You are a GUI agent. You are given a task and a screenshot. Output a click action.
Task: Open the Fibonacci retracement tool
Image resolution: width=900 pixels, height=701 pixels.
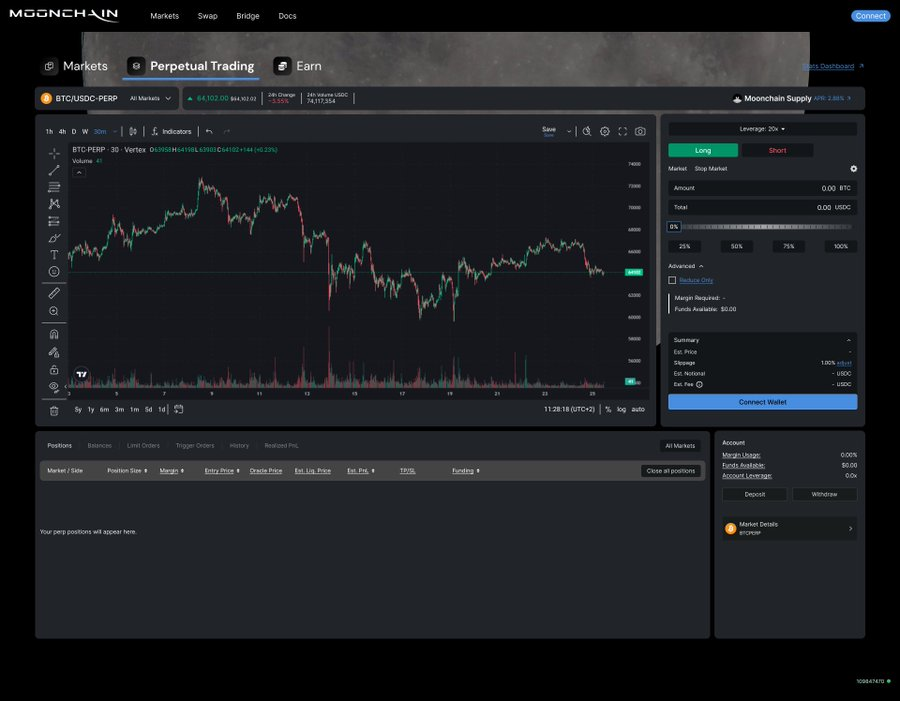[54, 187]
